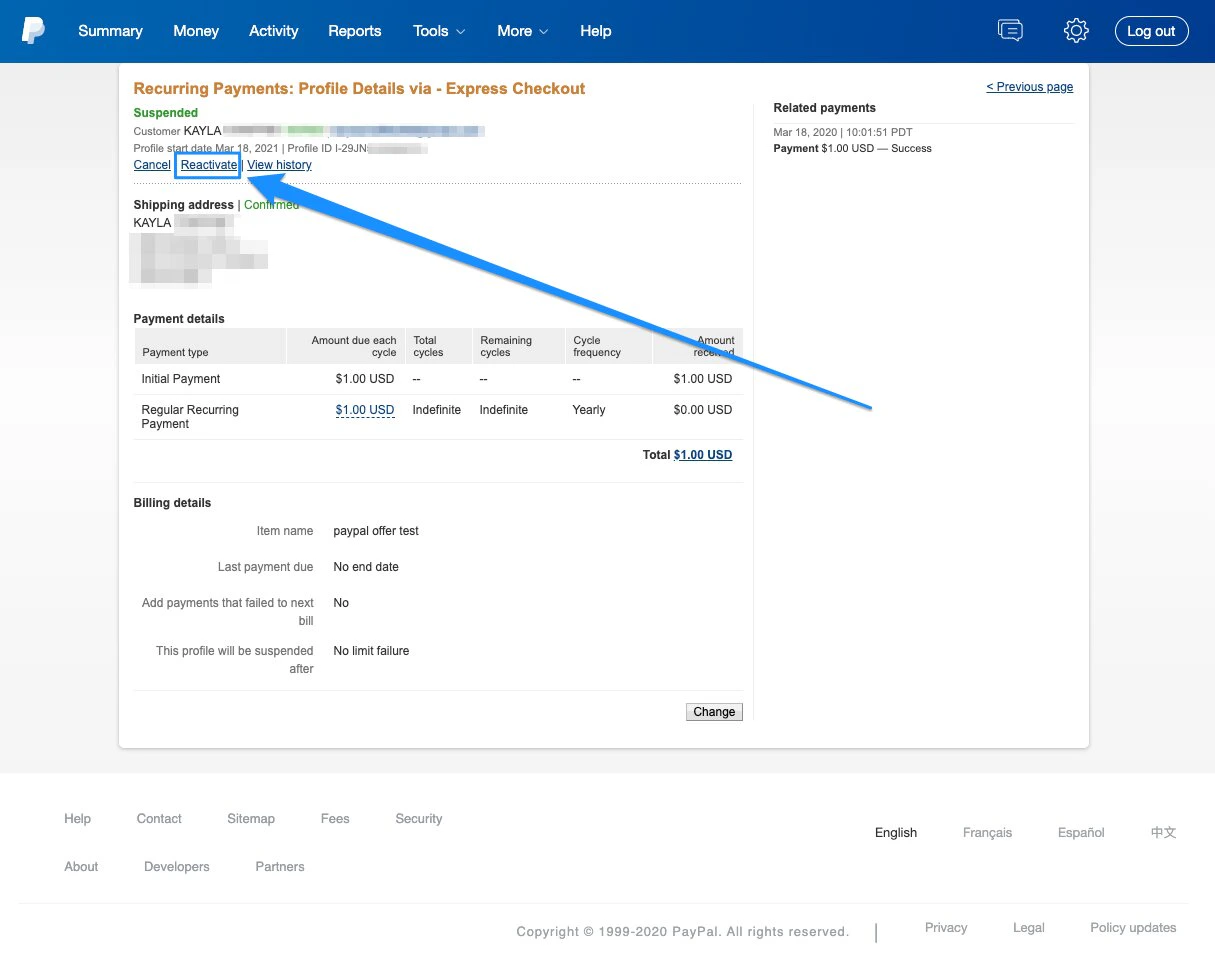Open the Developers footer link
Screen dimensions: 1215x961
pyautogui.click(x=176, y=866)
